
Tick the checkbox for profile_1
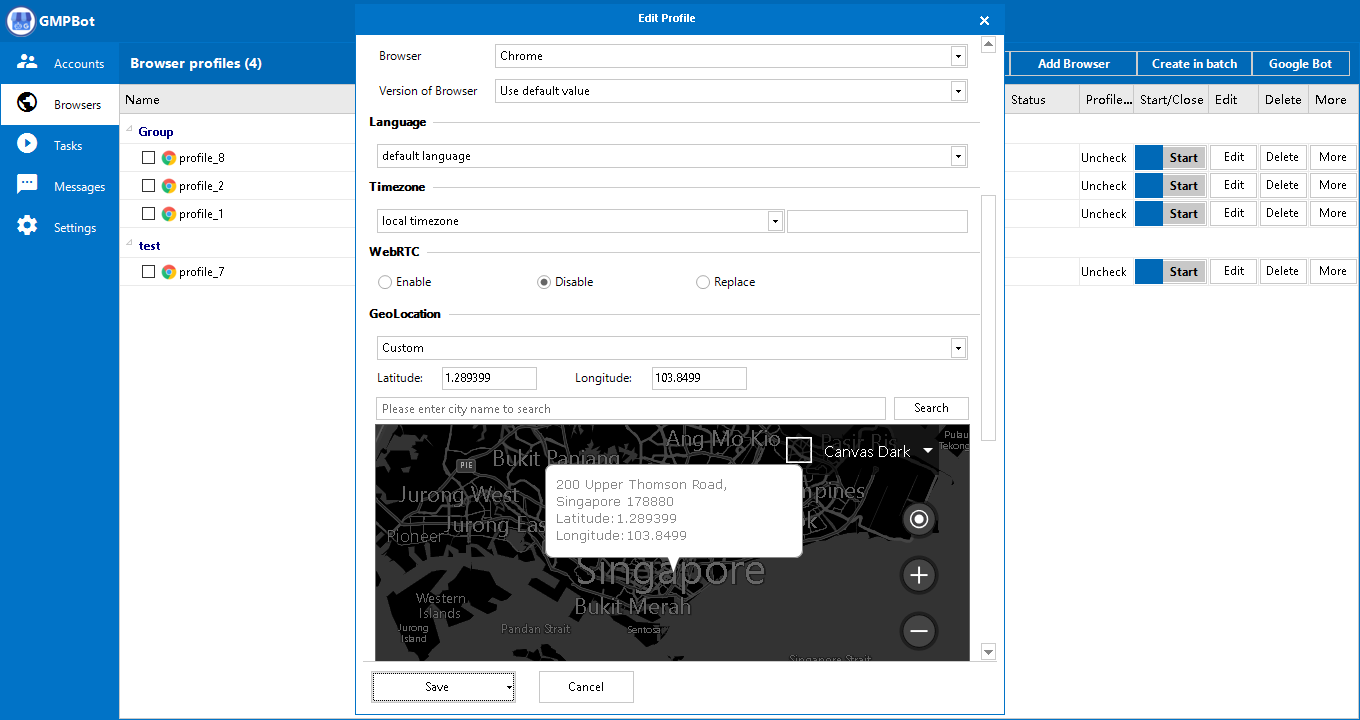pyautogui.click(x=148, y=214)
